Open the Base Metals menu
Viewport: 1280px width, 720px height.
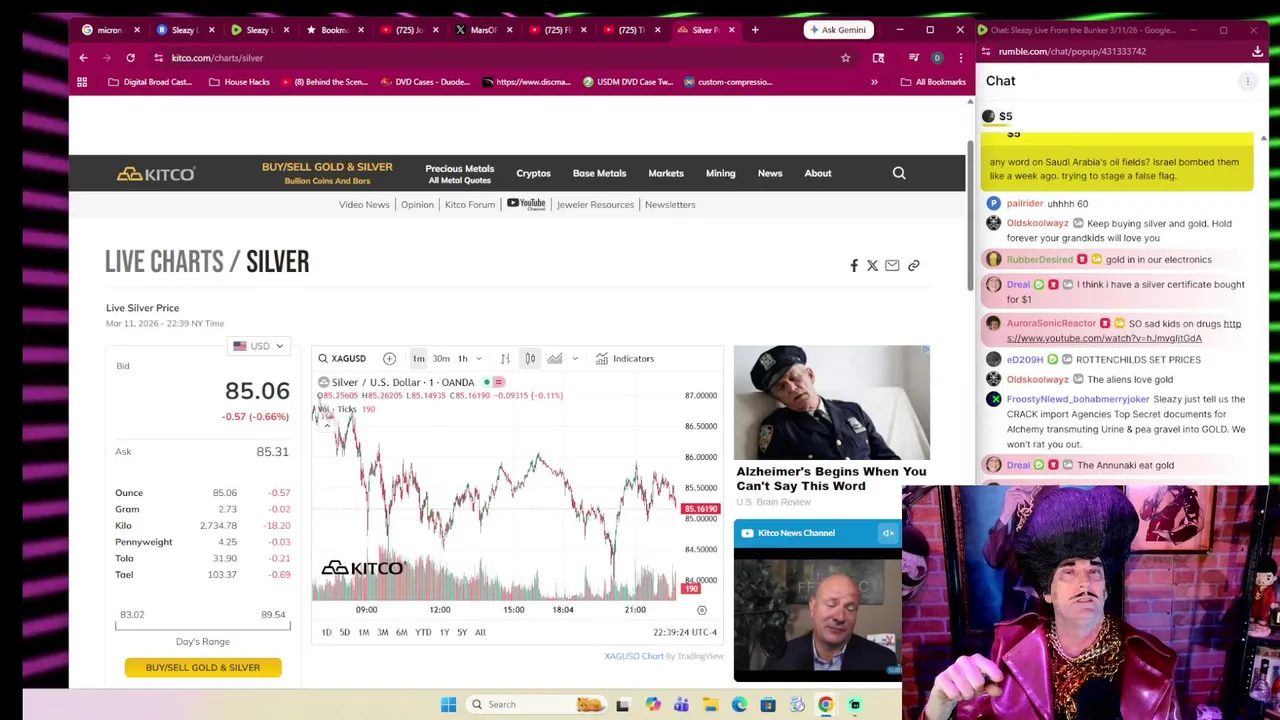click(599, 173)
